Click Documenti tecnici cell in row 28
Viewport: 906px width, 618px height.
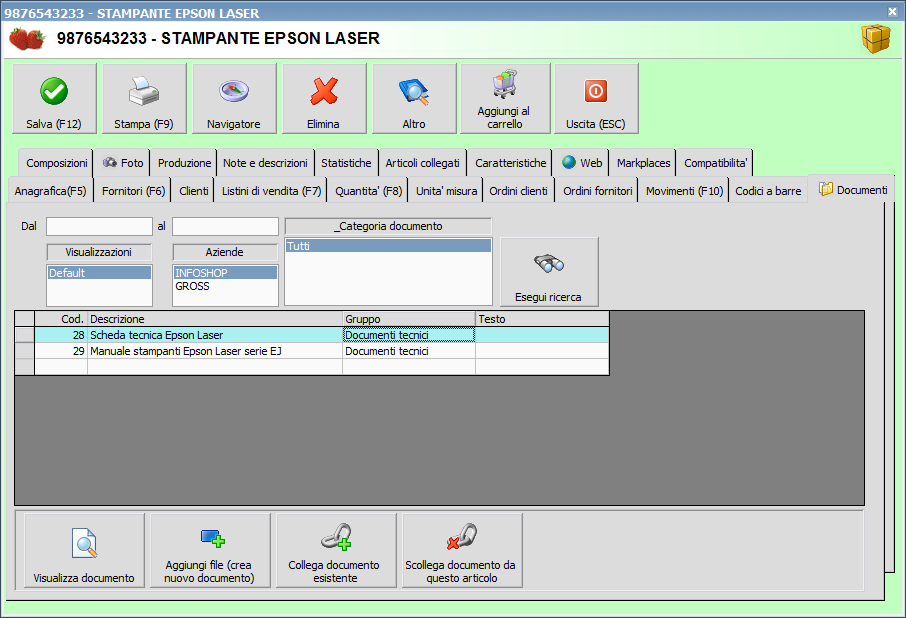tap(409, 335)
